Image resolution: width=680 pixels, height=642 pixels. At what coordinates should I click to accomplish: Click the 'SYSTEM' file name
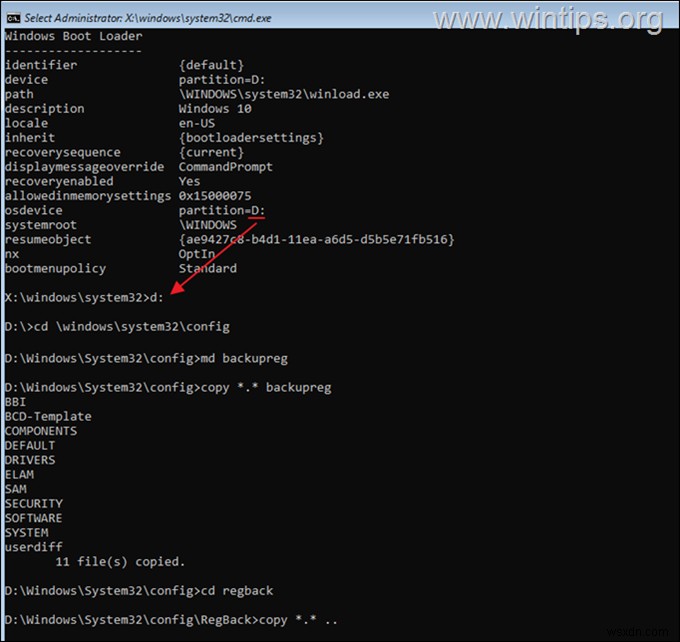[27, 533]
